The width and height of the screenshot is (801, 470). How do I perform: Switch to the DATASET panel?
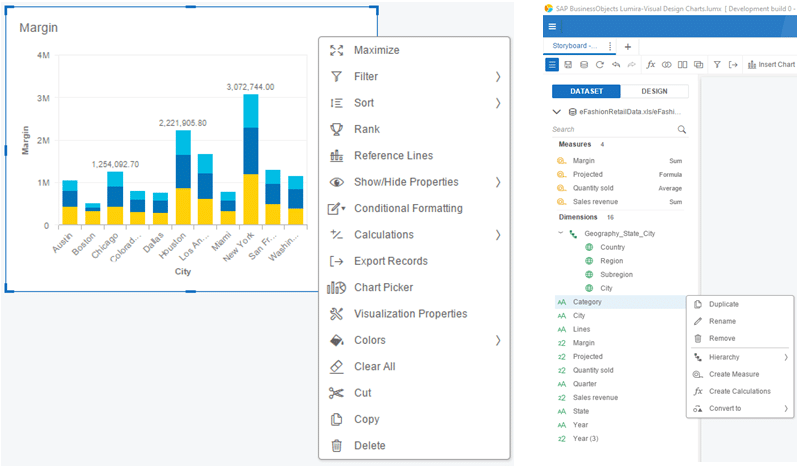[x=586, y=91]
